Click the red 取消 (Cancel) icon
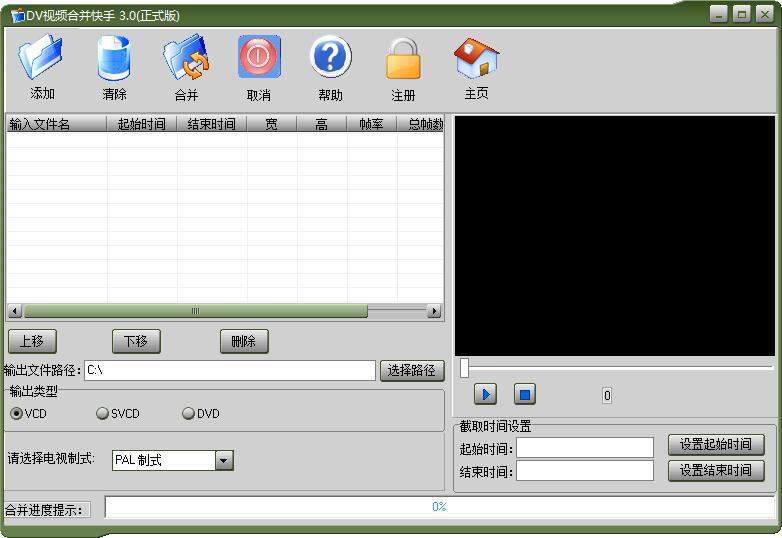Image resolution: width=782 pixels, height=538 pixels. click(259, 56)
